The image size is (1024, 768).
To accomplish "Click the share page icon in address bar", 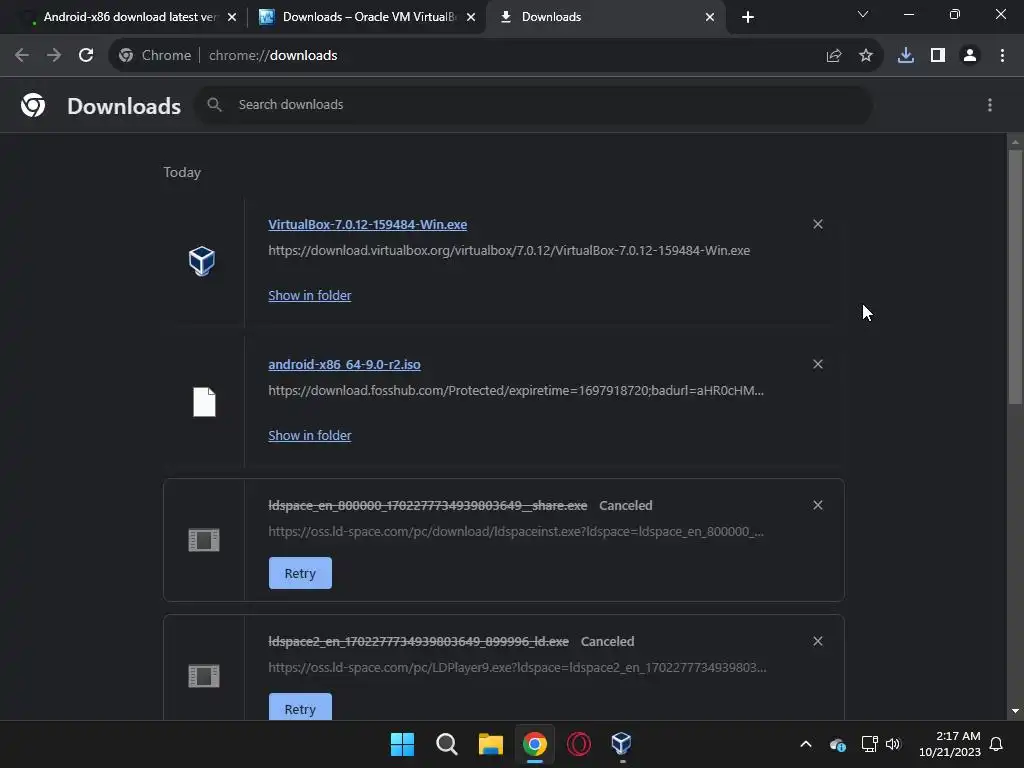I will [834, 56].
